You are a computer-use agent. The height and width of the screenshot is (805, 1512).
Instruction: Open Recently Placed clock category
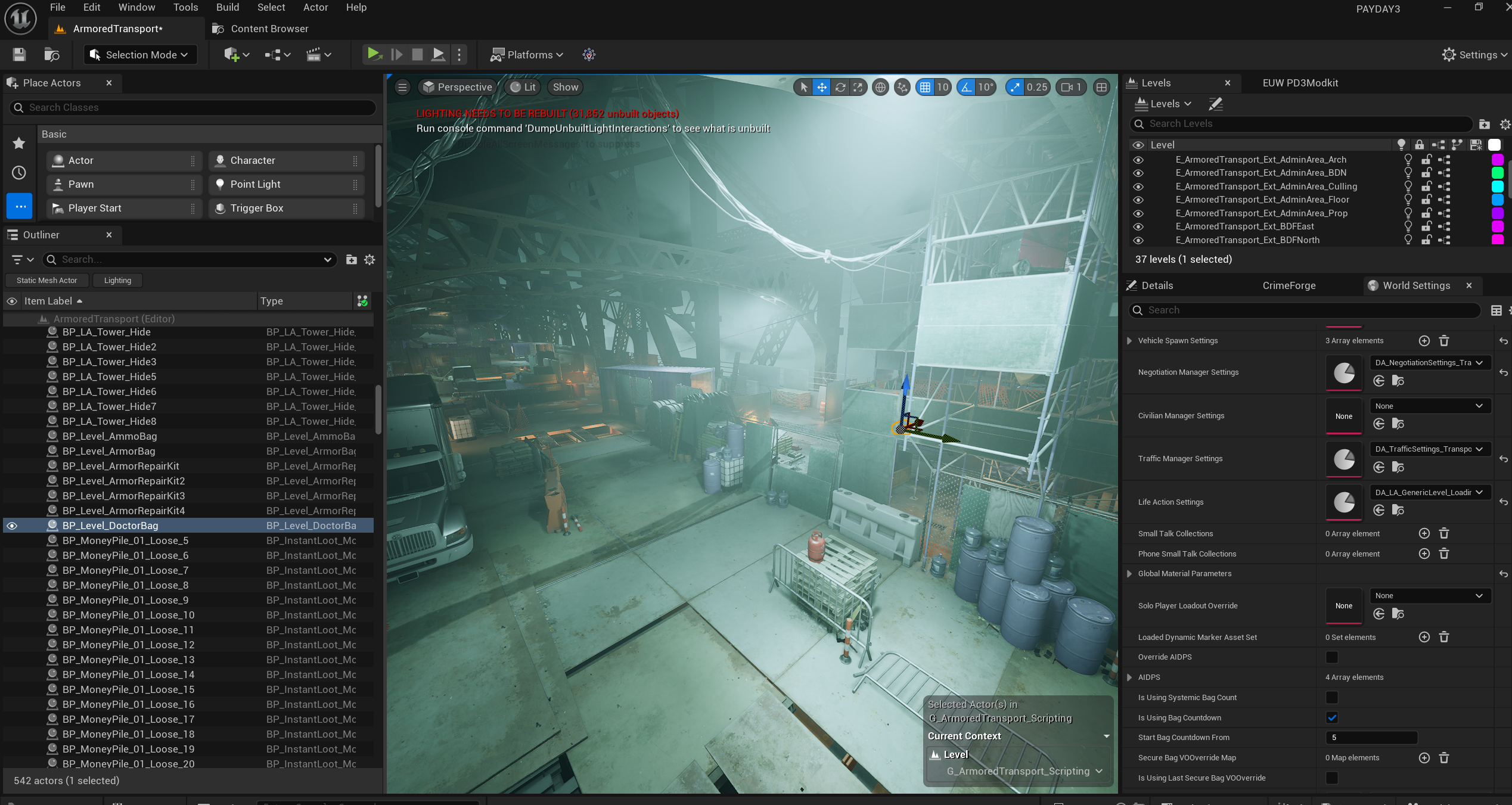(x=19, y=173)
